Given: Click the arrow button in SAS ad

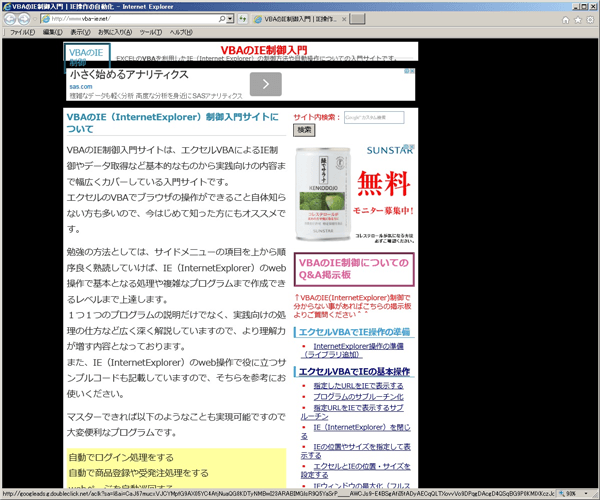Looking at the screenshot, I should (x=266, y=84).
